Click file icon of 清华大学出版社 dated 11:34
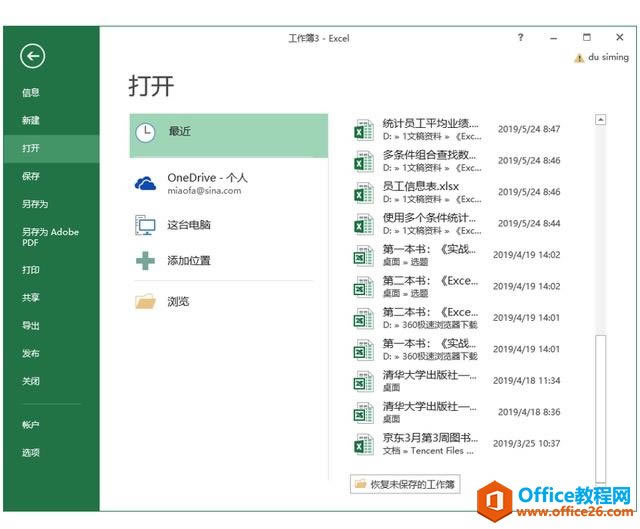Viewport: 640px width, 529px height. tap(363, 381)
